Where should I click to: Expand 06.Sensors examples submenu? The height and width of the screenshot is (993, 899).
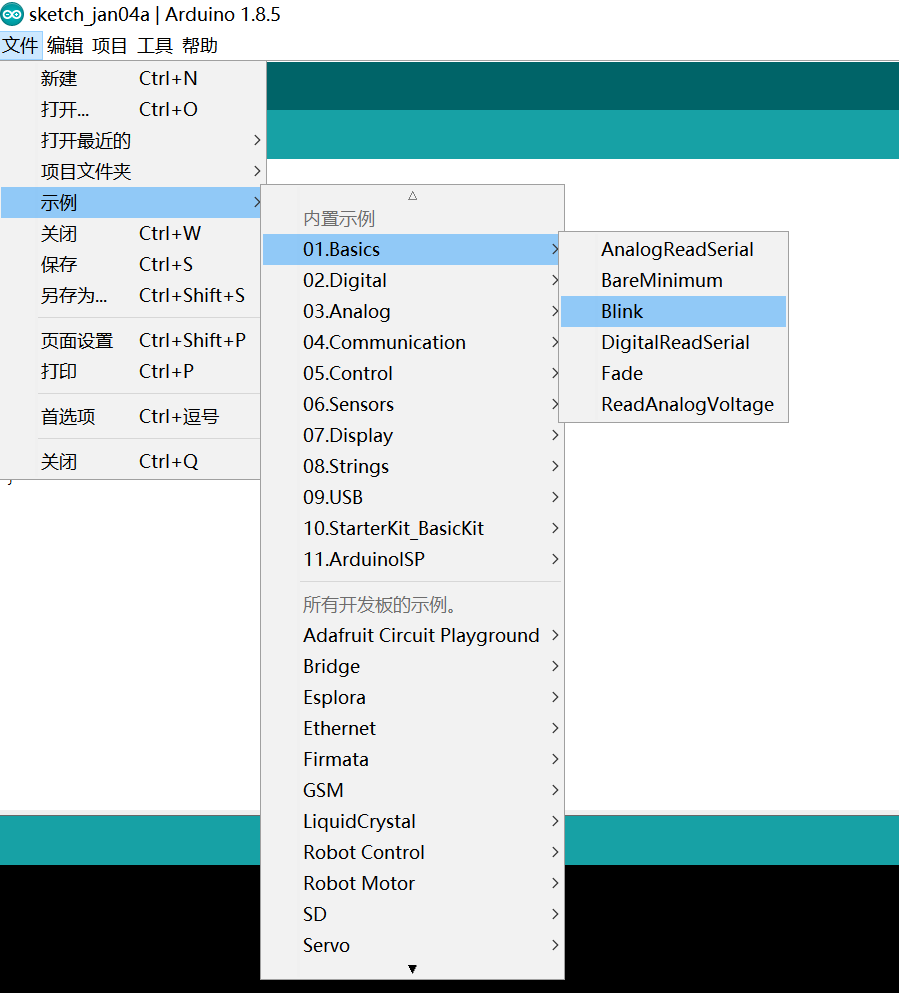(412, 405)
